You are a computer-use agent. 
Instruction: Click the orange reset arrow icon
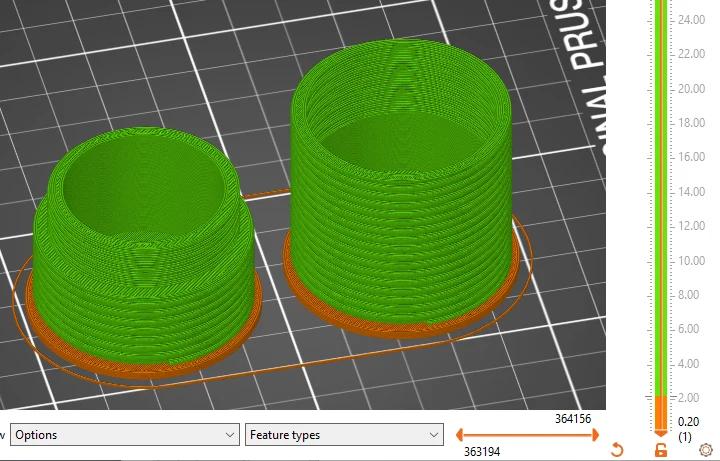coord(618,449)
